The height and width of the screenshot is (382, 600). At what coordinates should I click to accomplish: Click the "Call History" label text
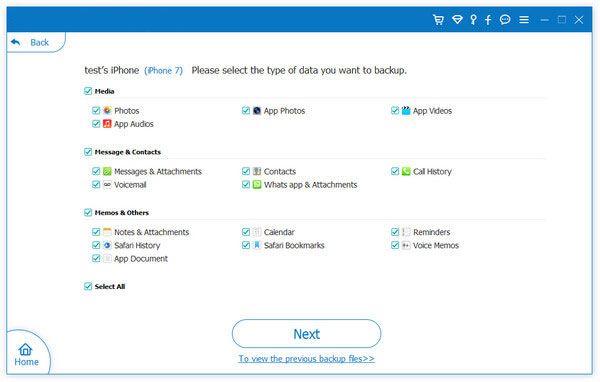tap(432, 171)
